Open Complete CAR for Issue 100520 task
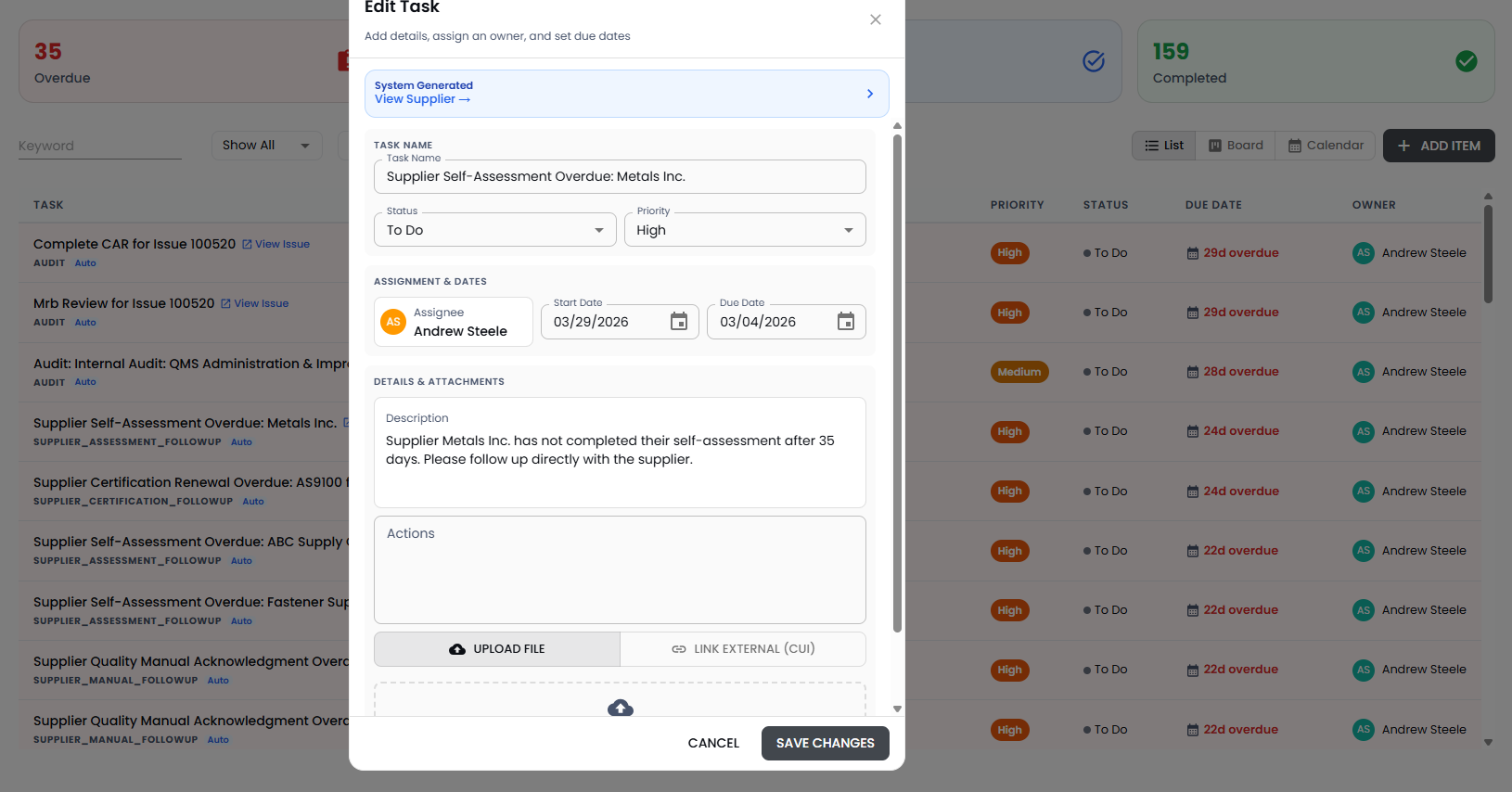The width and height of the screenshot is (1512, 792). 135,244
